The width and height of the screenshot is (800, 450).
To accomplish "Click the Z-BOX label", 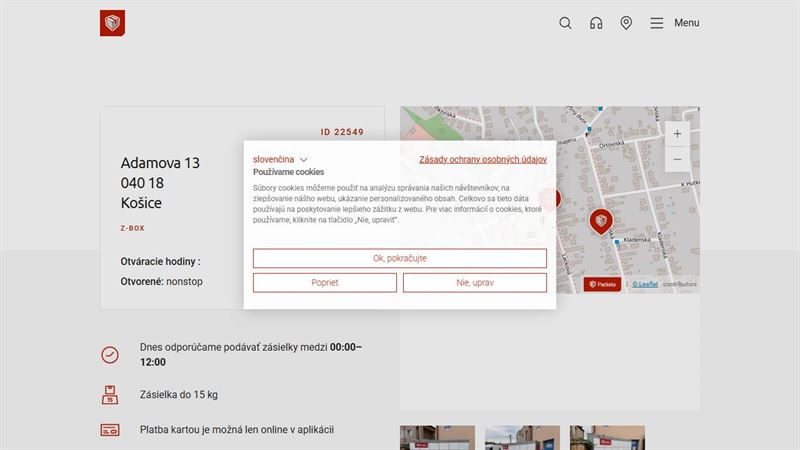I will [133, 228].
